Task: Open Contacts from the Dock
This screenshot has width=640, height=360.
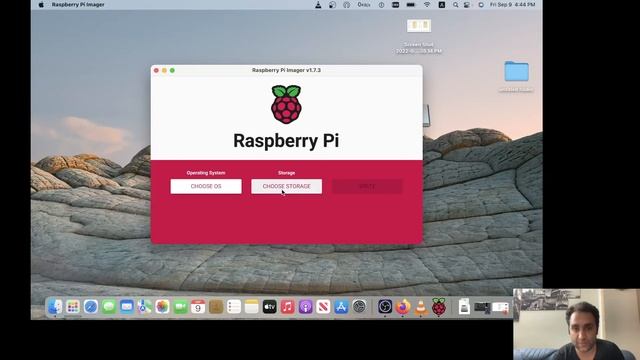Action: tap(216, 307)
